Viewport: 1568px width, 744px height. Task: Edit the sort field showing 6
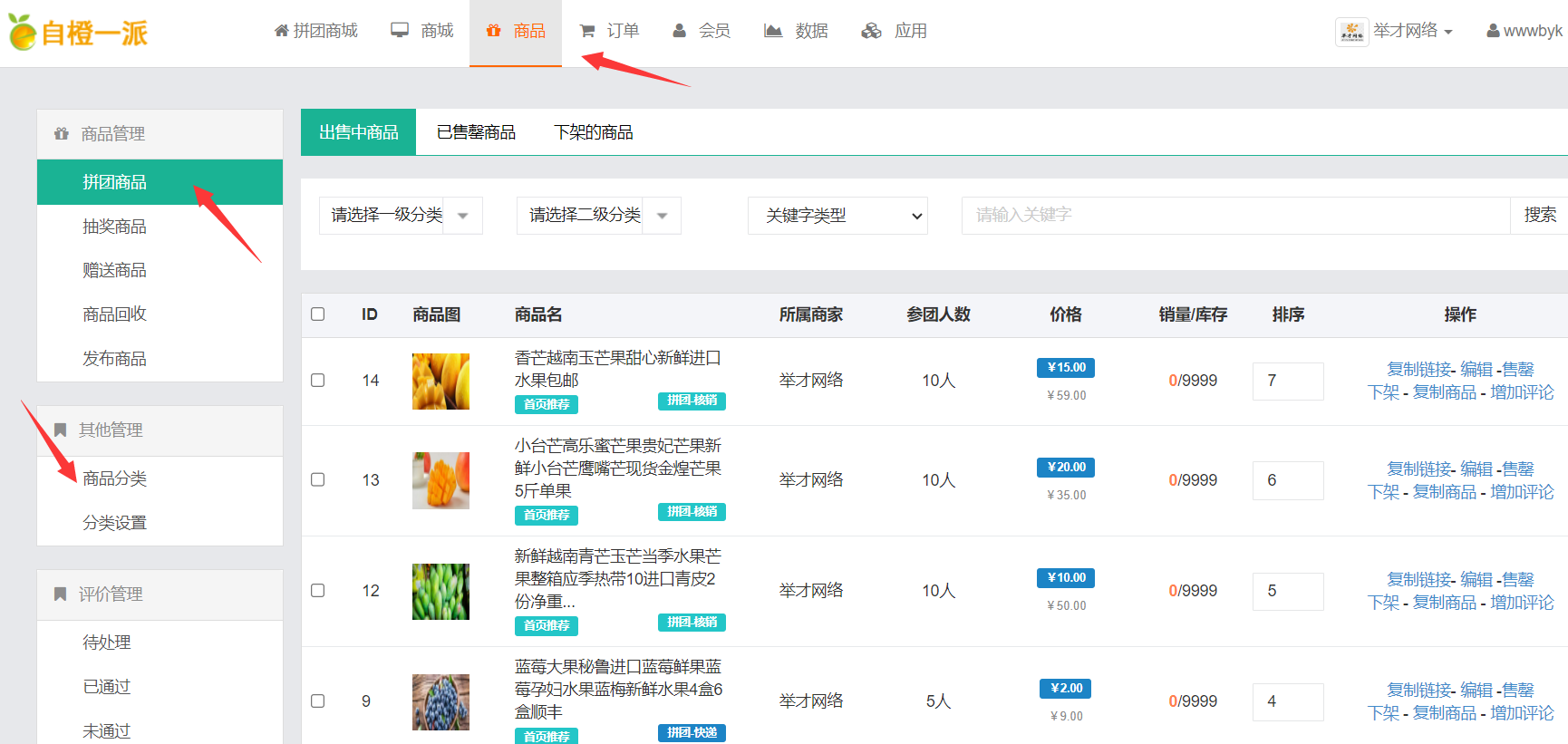1288,480
